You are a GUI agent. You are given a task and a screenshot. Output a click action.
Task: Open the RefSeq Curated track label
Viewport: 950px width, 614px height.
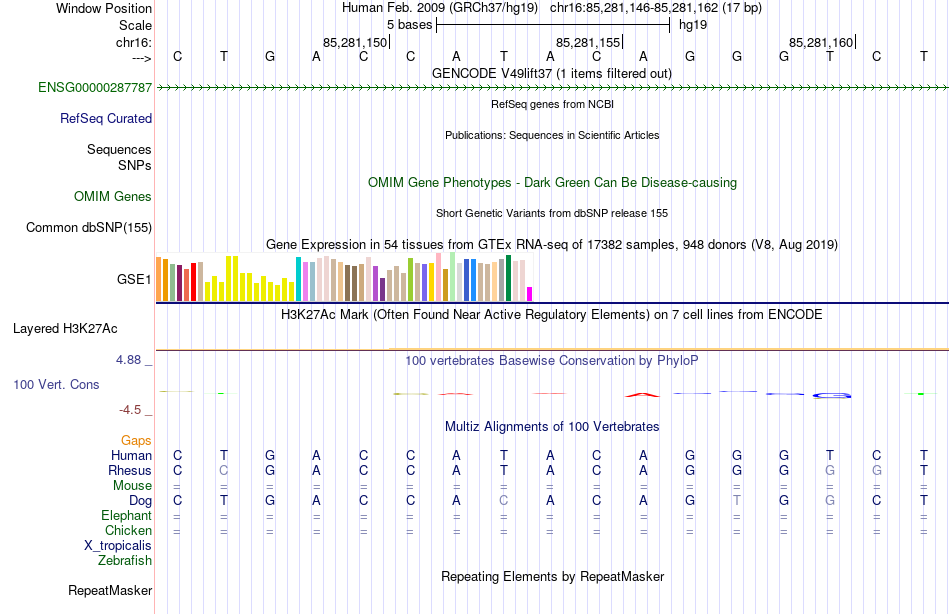[106, 118]
